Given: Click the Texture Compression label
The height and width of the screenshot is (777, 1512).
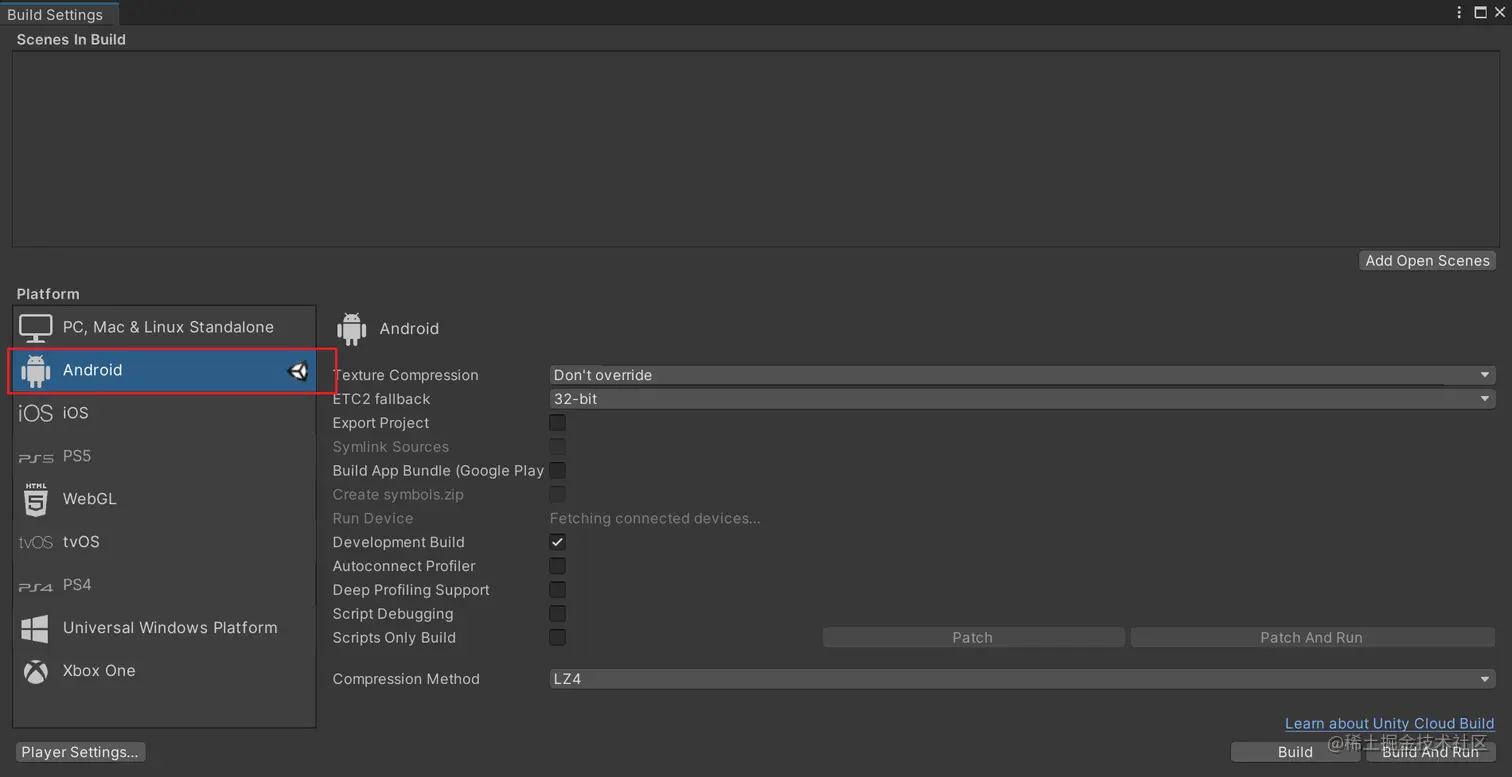Looking at the screenshot, I should click(x=405, y=375).
